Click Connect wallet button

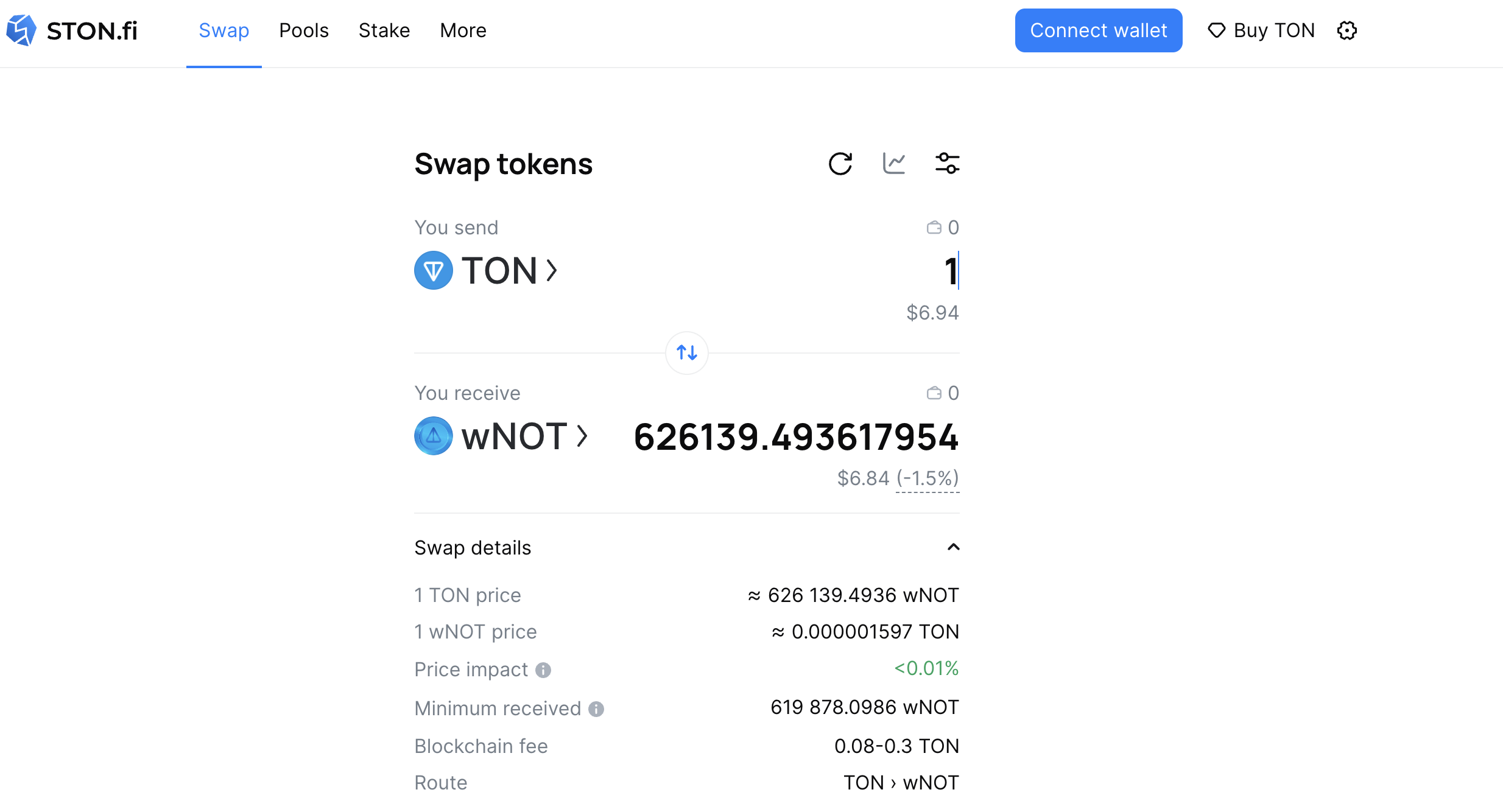coord(1099,30)
